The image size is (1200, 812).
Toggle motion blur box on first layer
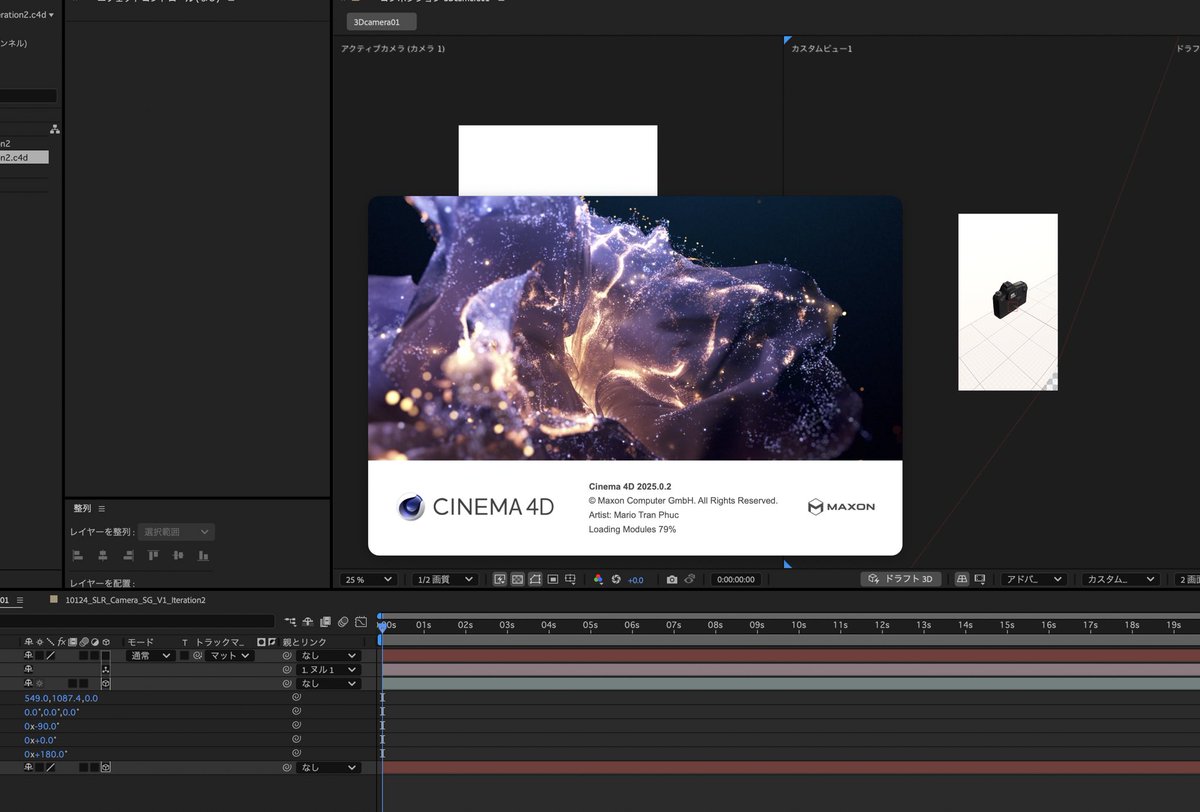click(x=83, y=656)
